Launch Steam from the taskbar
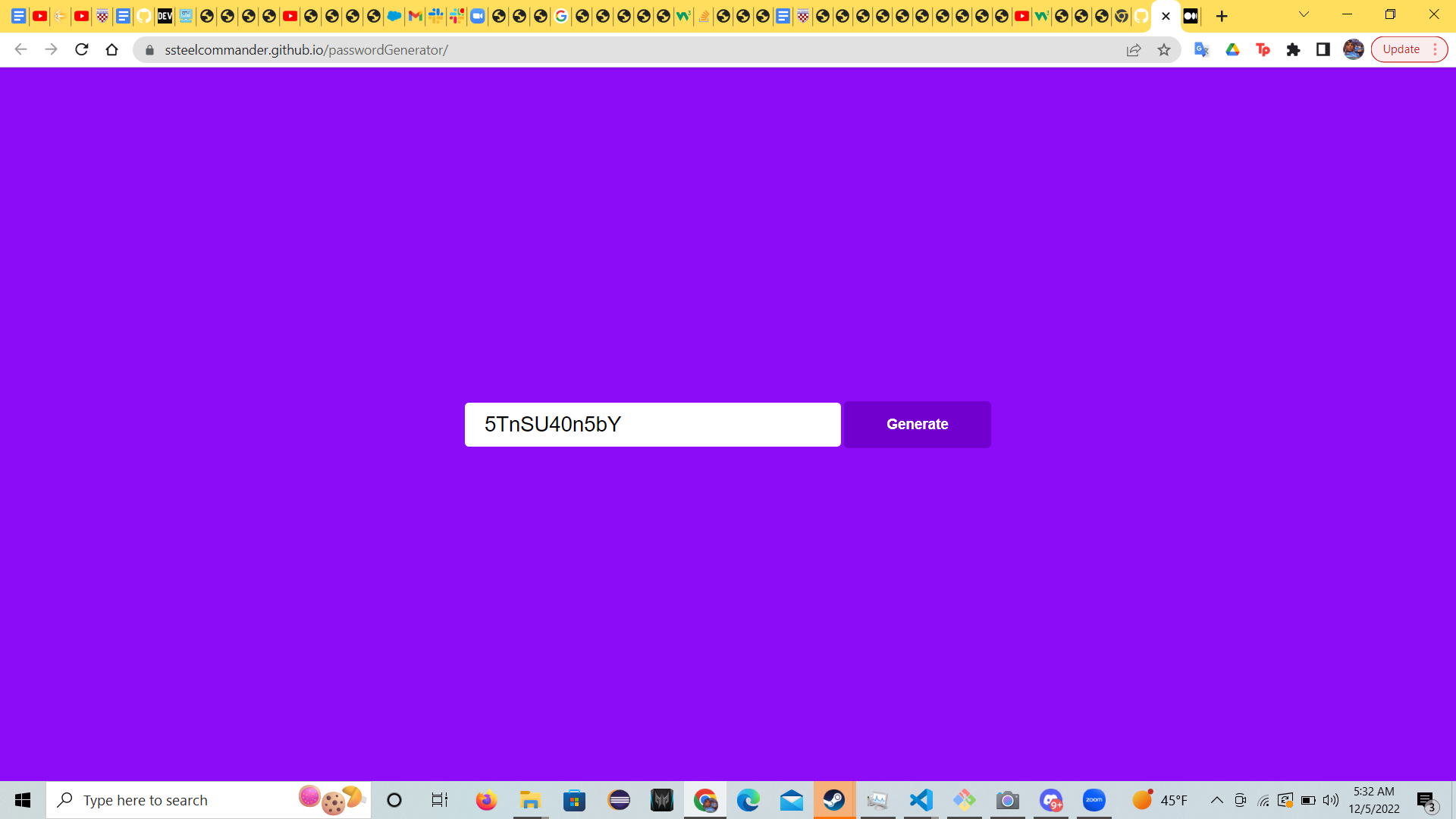Screen dimensions: 1456x819 834,800
